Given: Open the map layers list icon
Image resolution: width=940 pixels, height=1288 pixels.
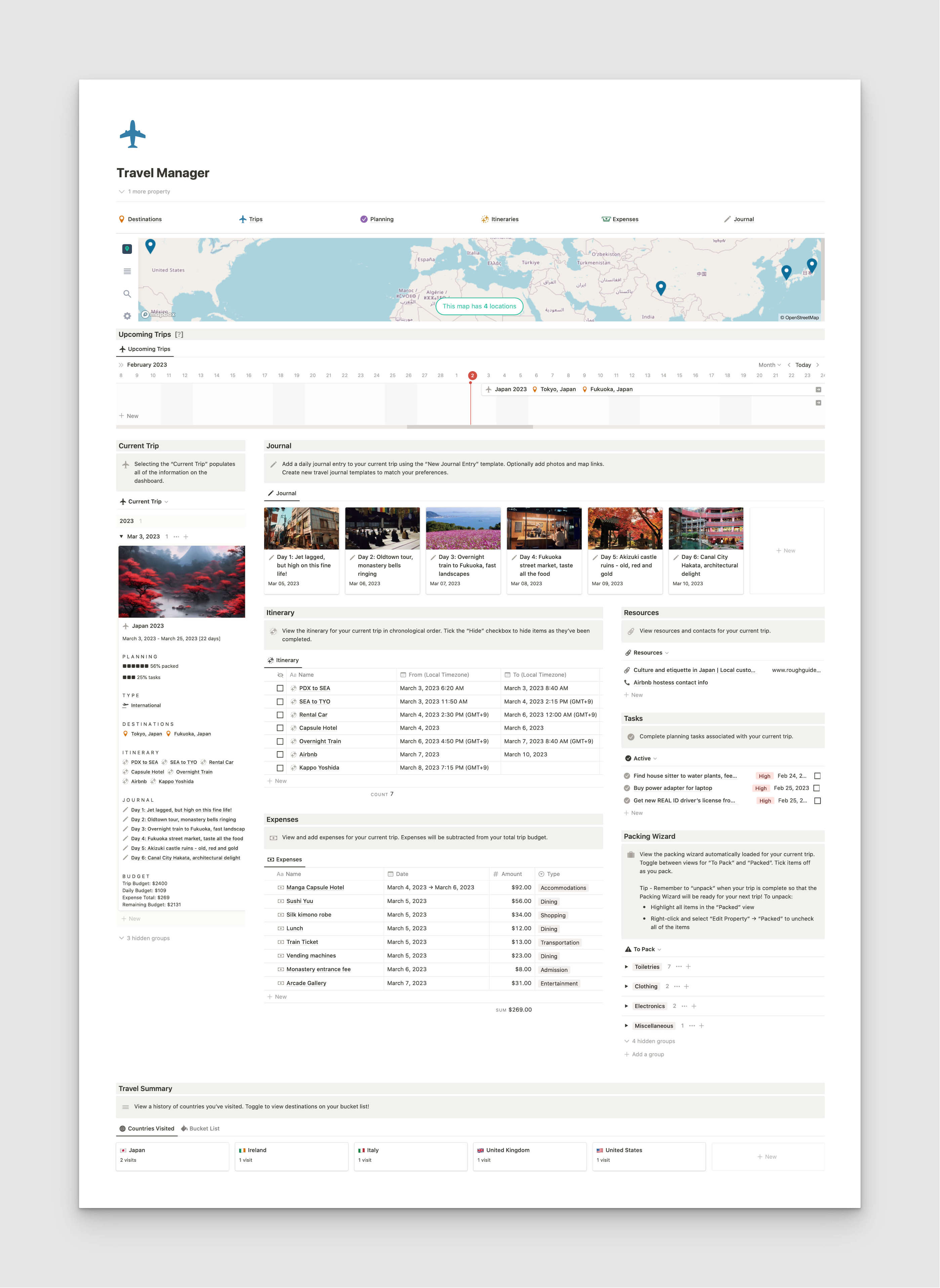Looking at the screenshot, I should click(x=127, y=272).
